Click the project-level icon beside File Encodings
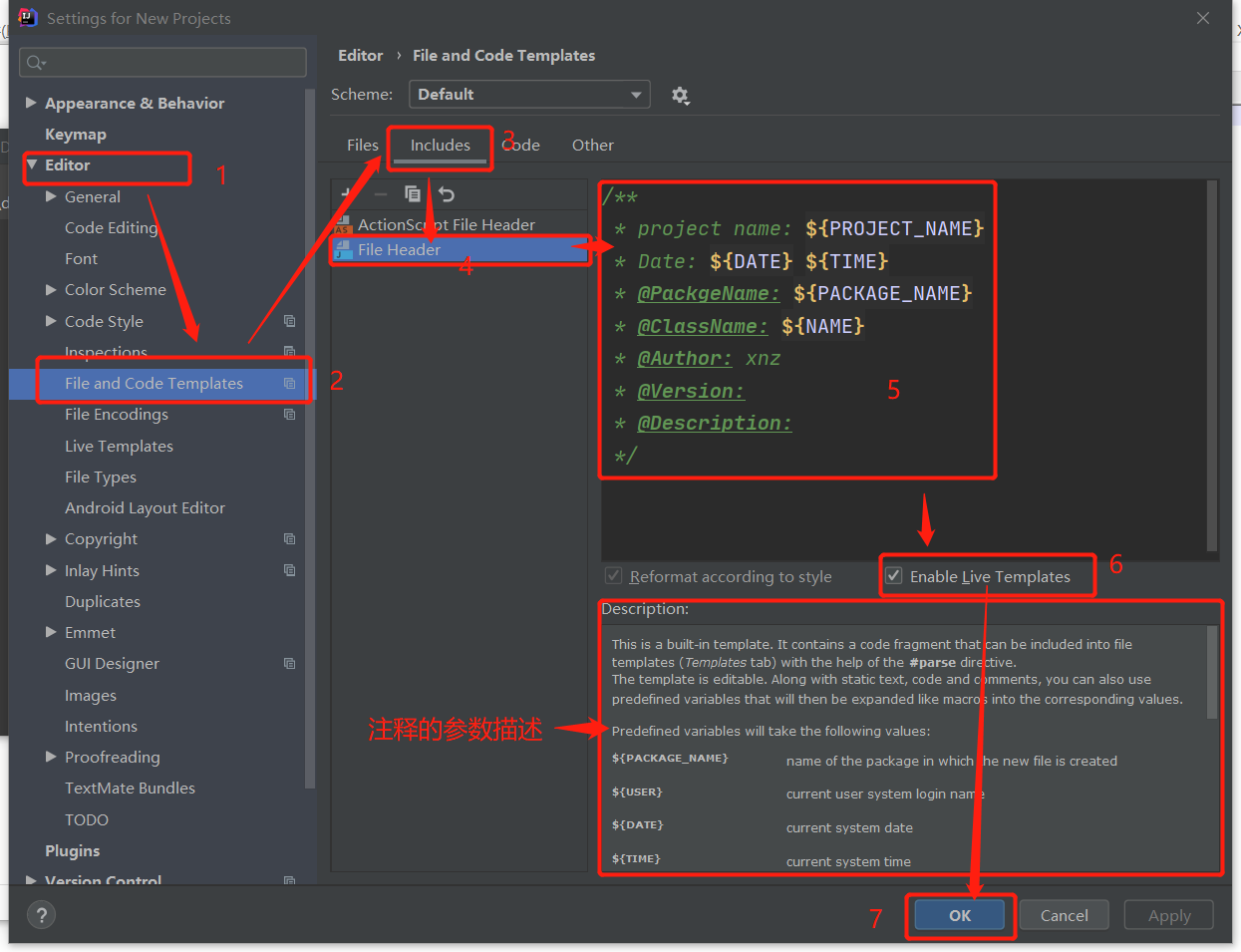This screenshot has width=1241, height=952. (289, 414)
